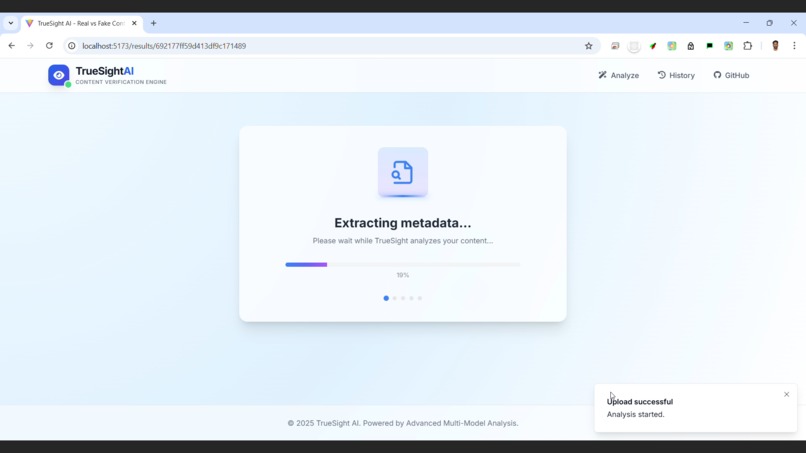This screenshot has height=453, width=806.
Task: Click the clock icon beside History
Action: tap(662, 75)
